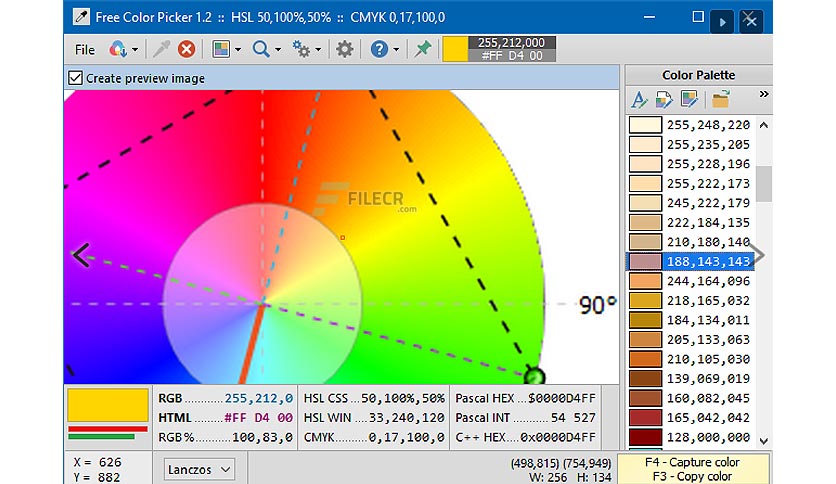Screen dimensions: 836x484
Task: Click the palette scrollbar up arrow
Action: tap(763, 125)
